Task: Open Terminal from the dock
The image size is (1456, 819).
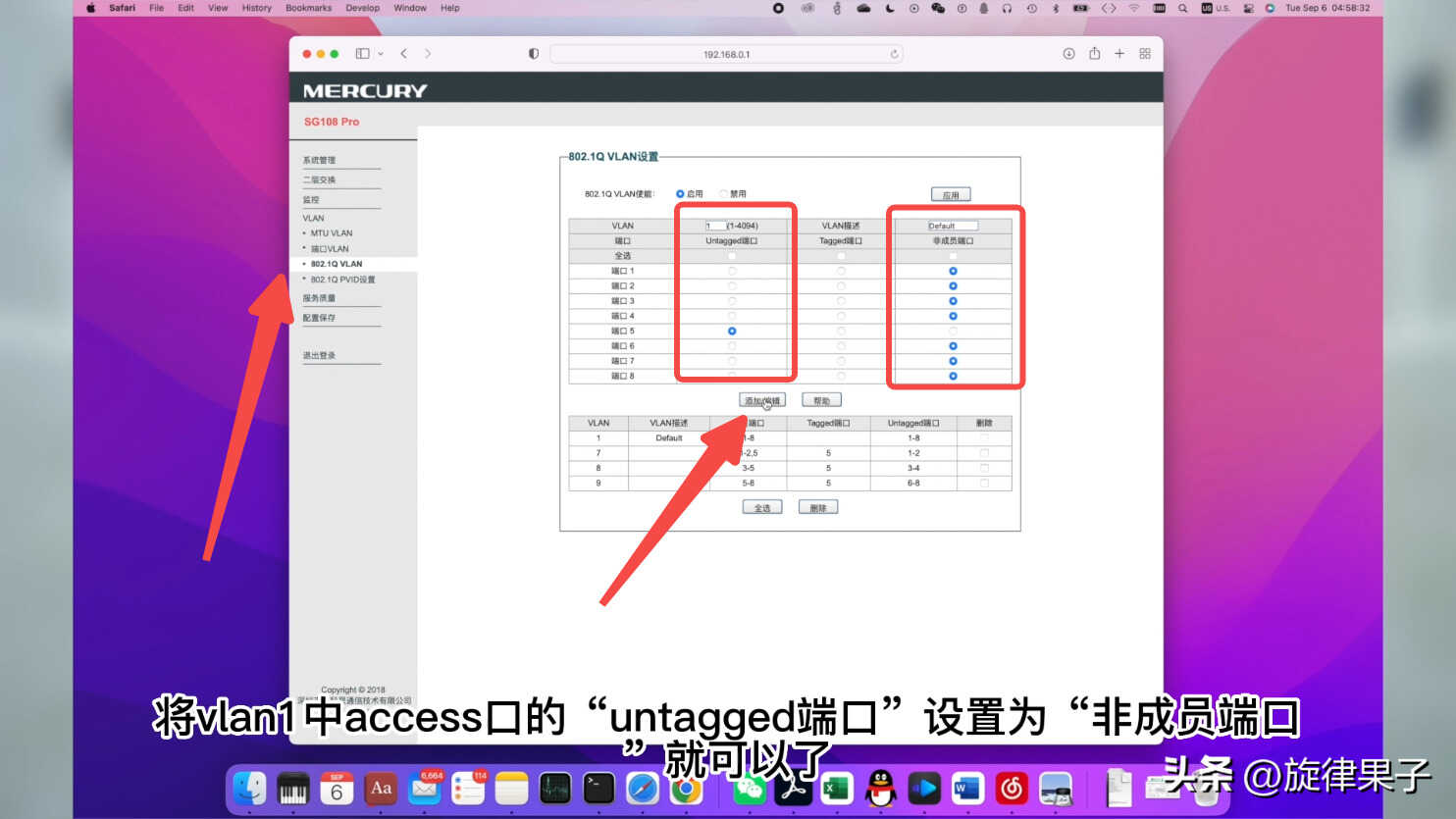Action: (598, 788)
